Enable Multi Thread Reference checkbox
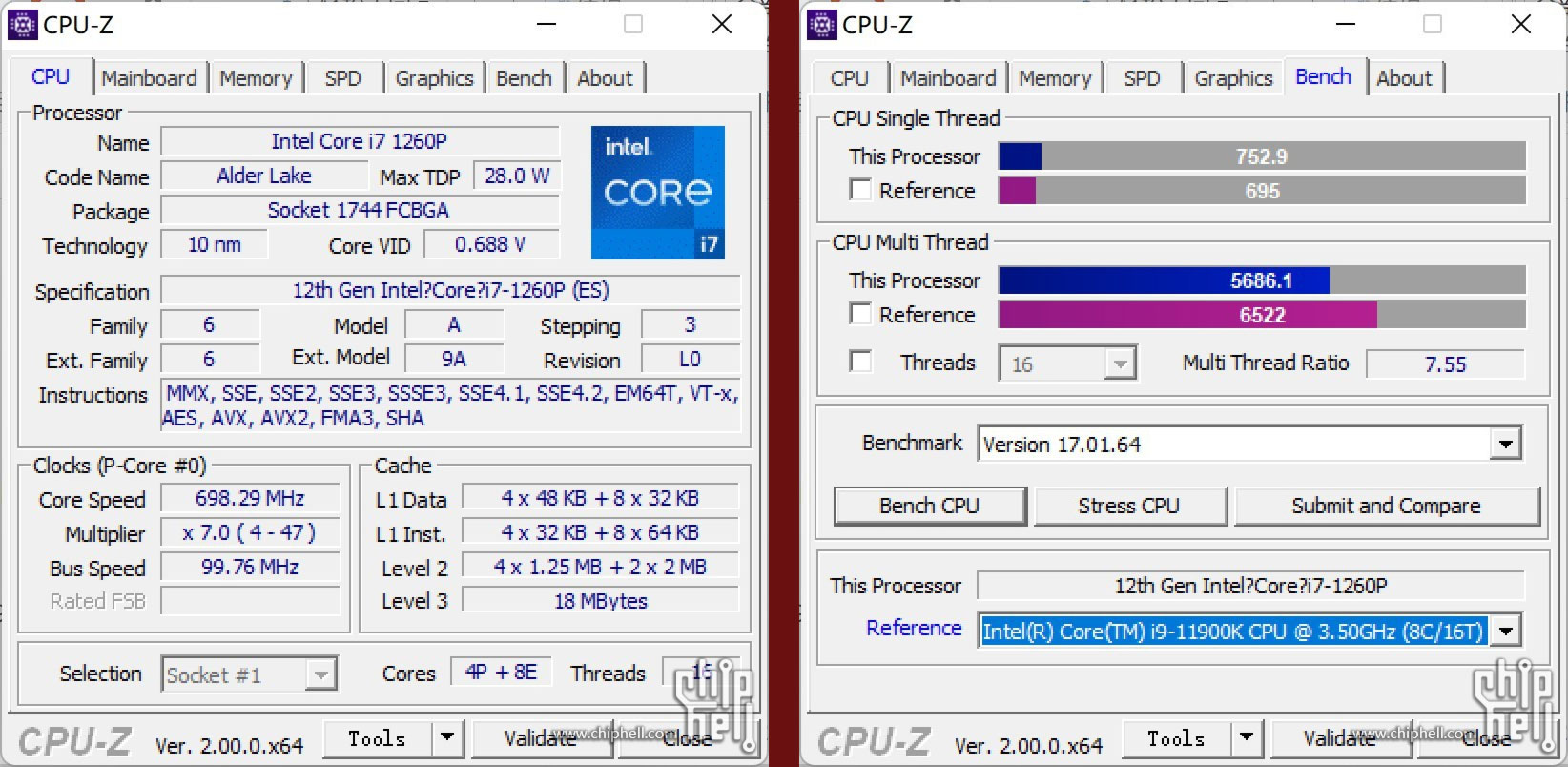The image size is (1568, 767). [x=860, y=314]
